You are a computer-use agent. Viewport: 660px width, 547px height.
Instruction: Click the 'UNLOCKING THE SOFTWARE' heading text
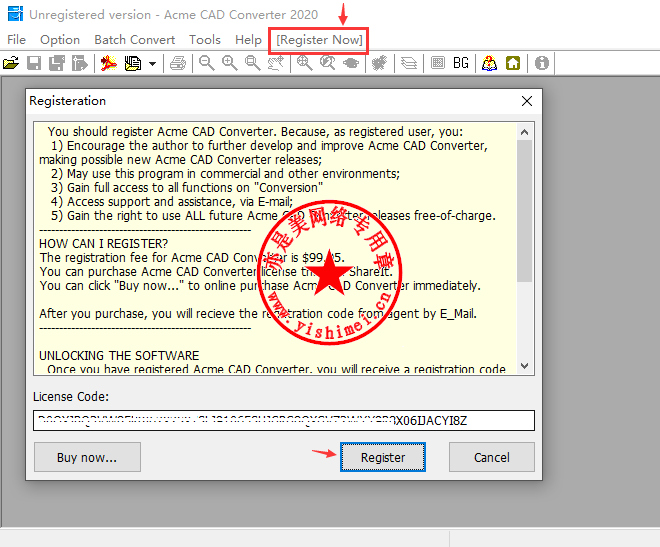click(119, 356)
